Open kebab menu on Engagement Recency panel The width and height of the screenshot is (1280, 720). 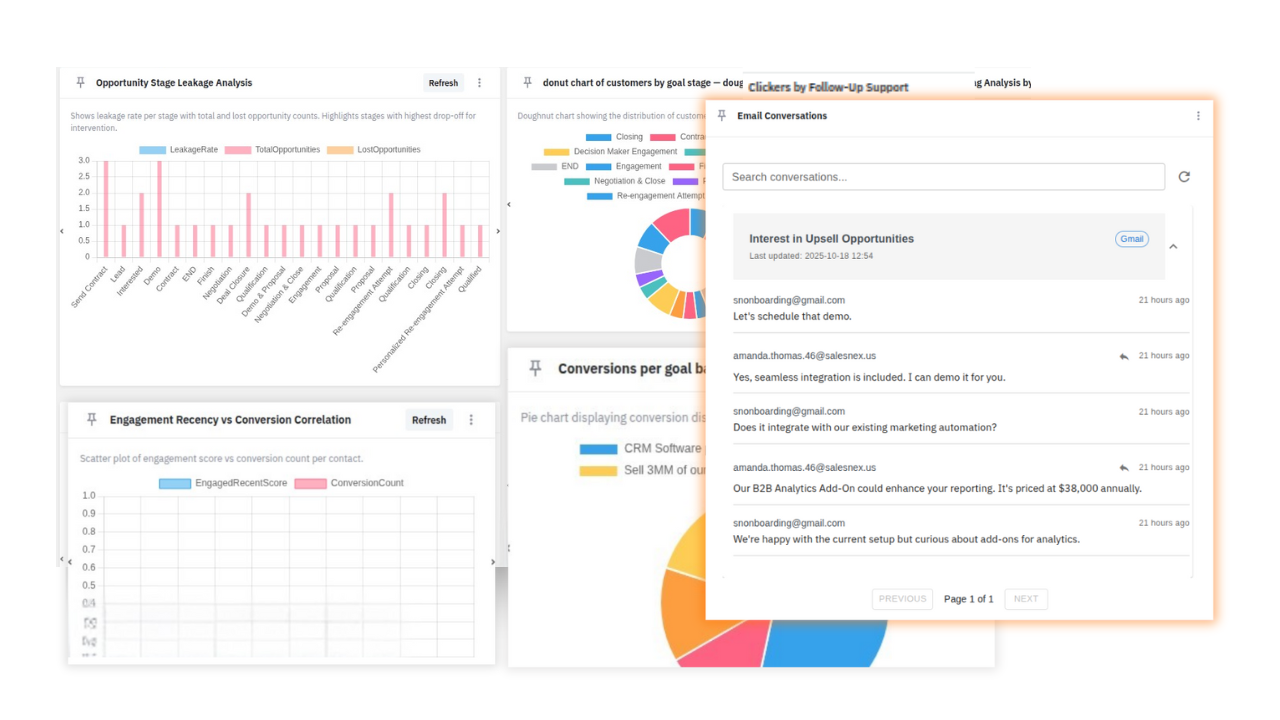pyautogui.click(x=471, y=420)
